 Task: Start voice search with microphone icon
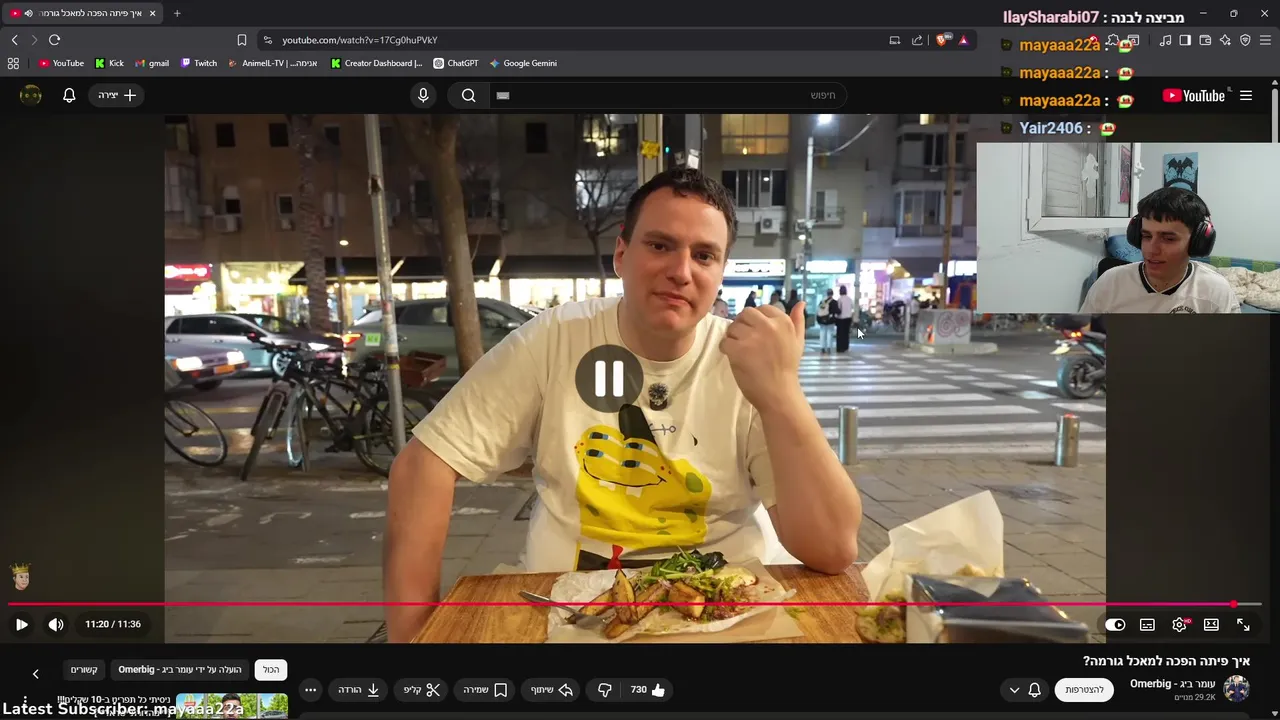click(x=423, y=95)
